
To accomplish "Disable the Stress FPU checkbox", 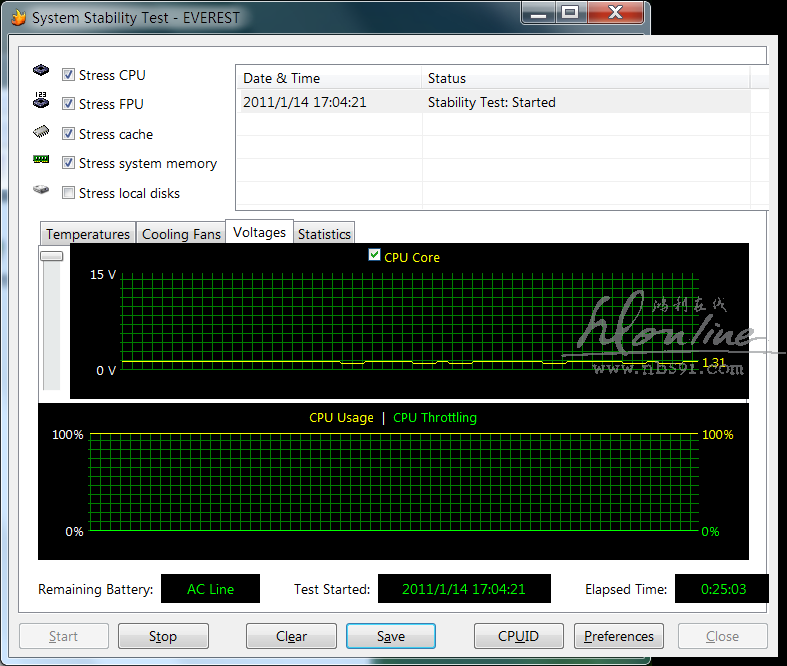I will (x=69, y=104).
